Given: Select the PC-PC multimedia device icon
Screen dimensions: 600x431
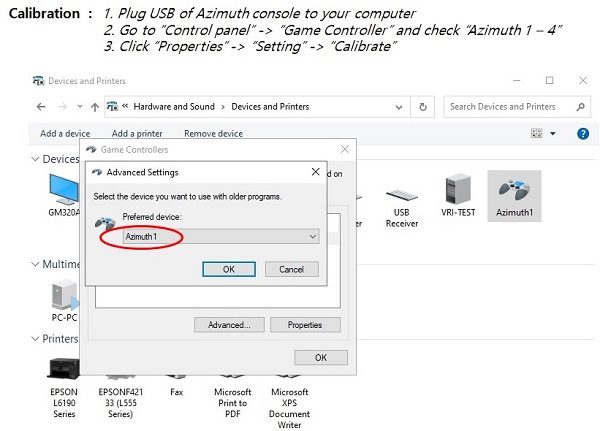Looking at the screenshot, I should pos(63,296).
